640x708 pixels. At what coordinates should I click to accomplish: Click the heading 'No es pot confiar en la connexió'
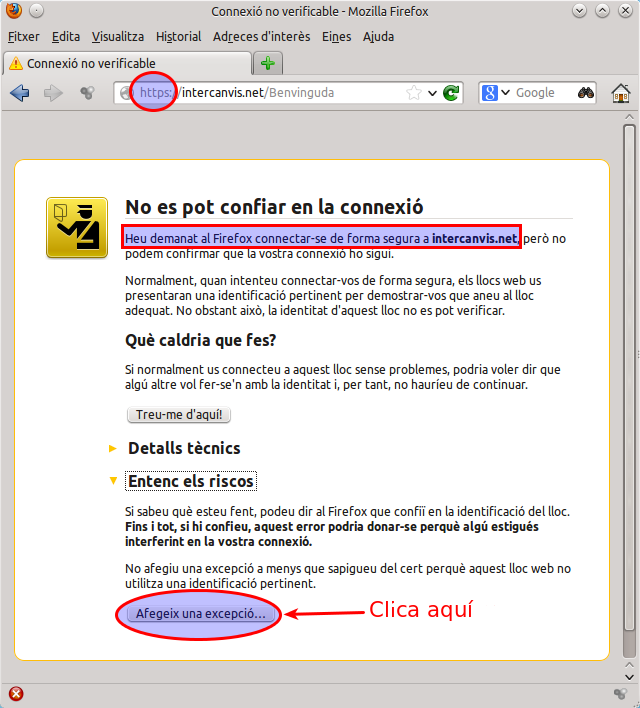tap(274, 207)
